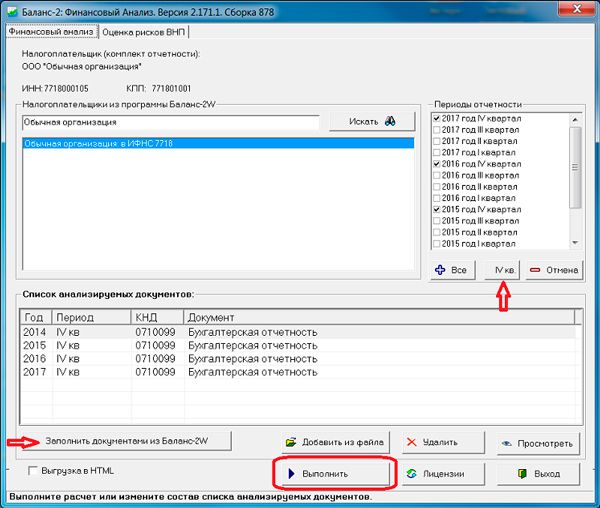Image resolution: width=600 pixels, height=508 pixels.
Task: Click the periods list scroll-up arrow
Action: [575, 120]
